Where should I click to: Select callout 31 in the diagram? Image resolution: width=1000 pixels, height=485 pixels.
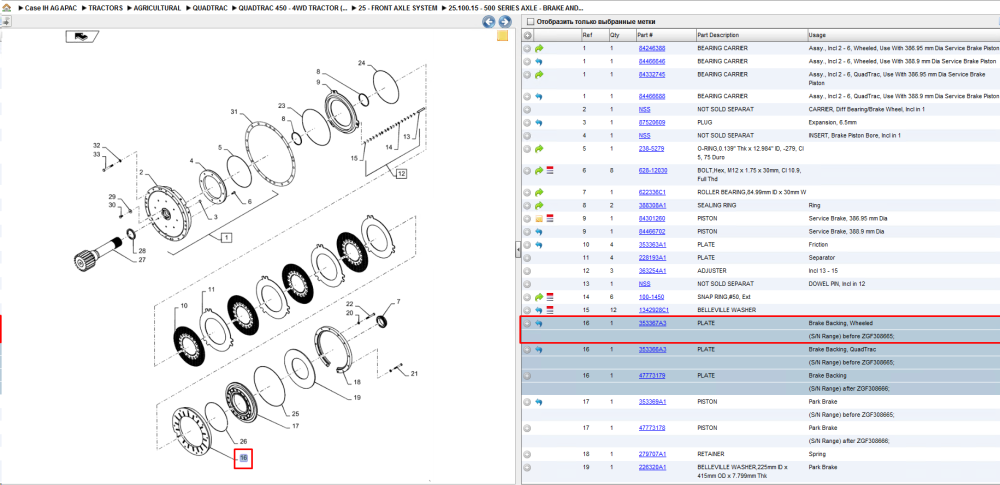pyautogui.click(x=234, y=112)
